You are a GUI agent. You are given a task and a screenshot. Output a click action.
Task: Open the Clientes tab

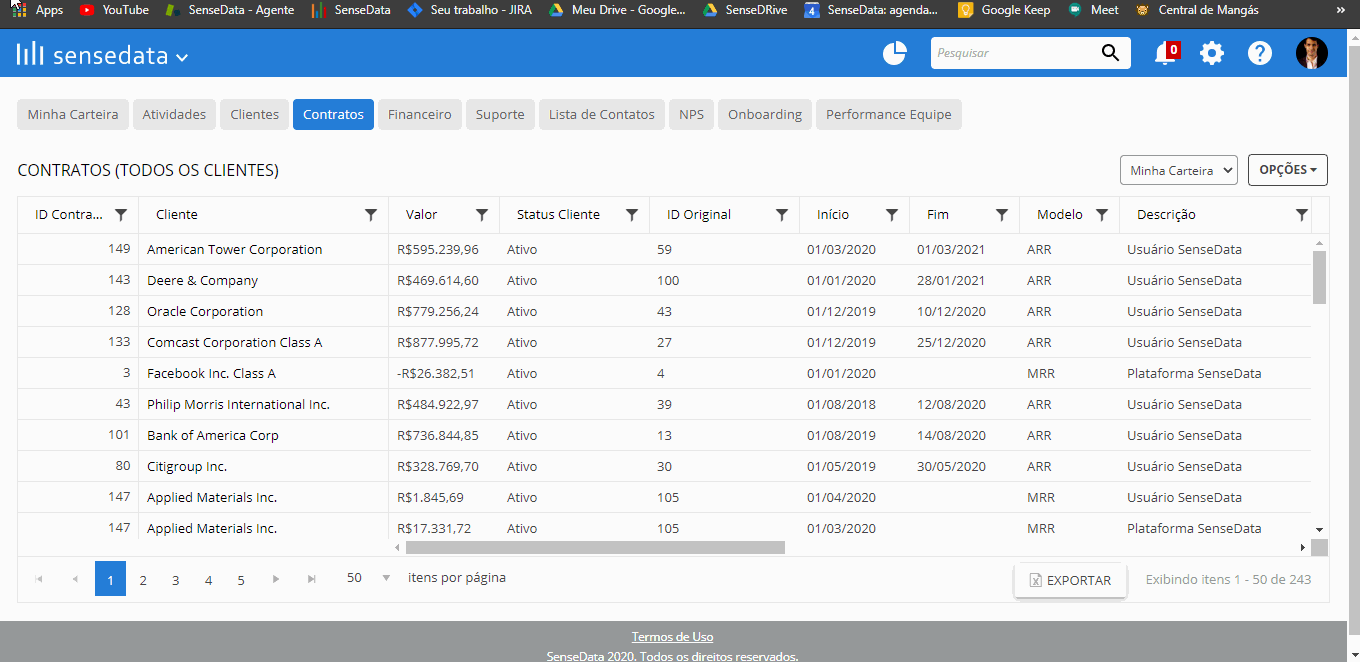point(255,114)
